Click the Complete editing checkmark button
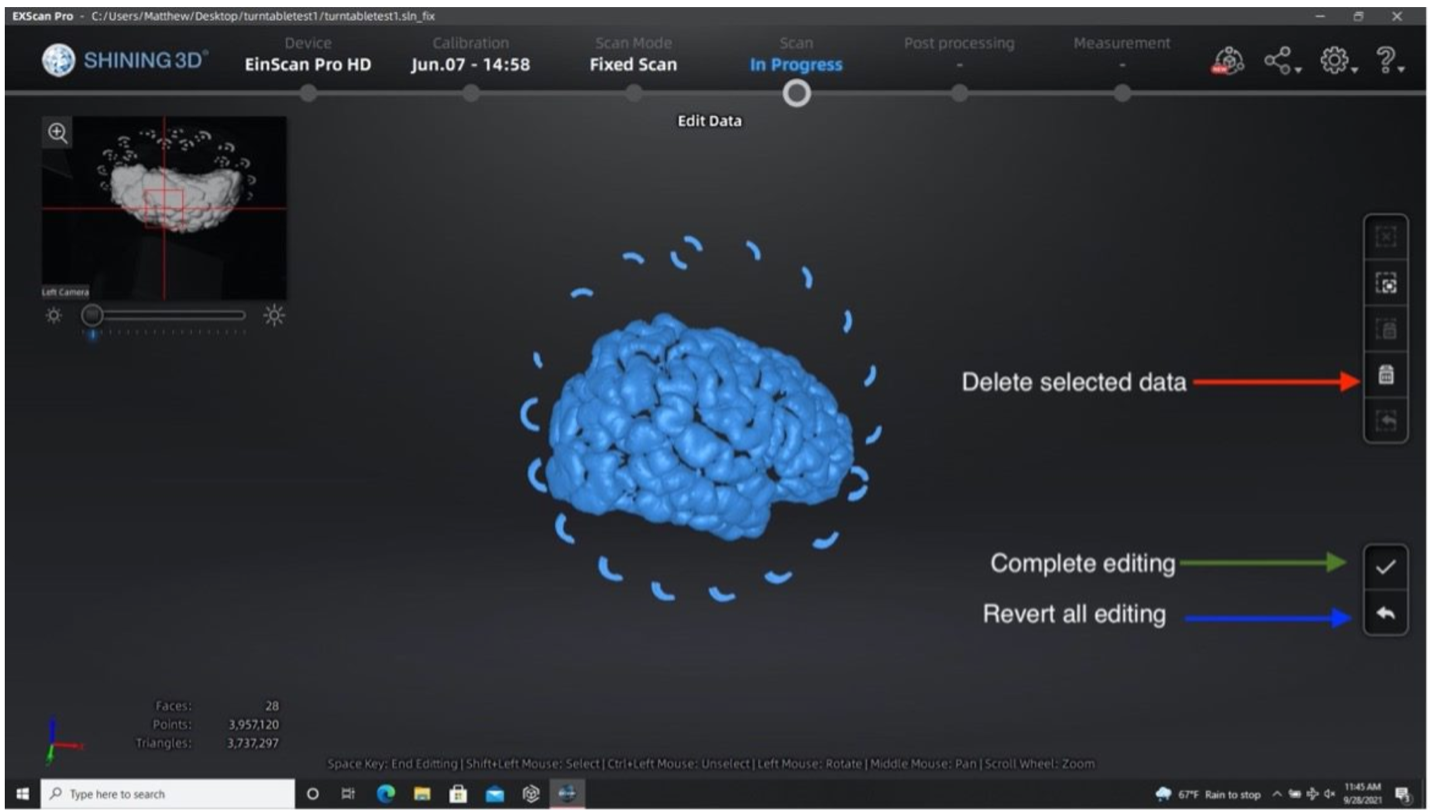The height and width of the screenshot is (812, 1430). 1385,567
